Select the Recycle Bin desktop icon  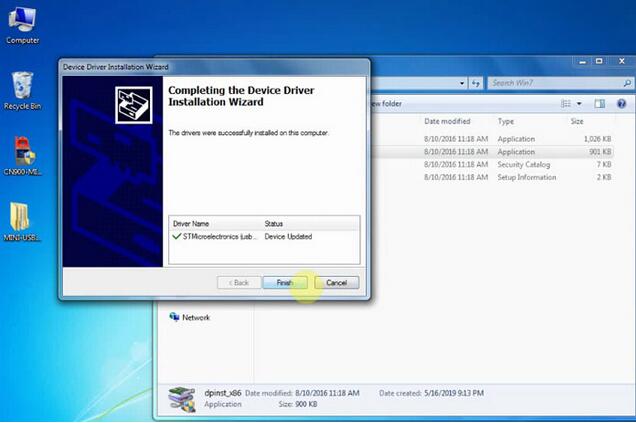(x=22, y=90)
